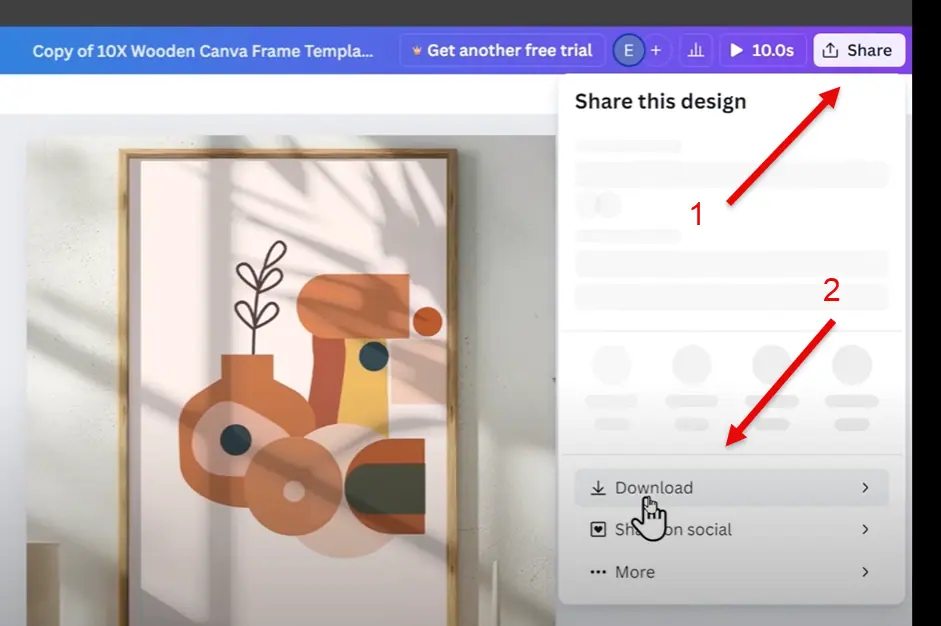Click the download arrow icon
The image size is (941, 626).
pos(598,488)
